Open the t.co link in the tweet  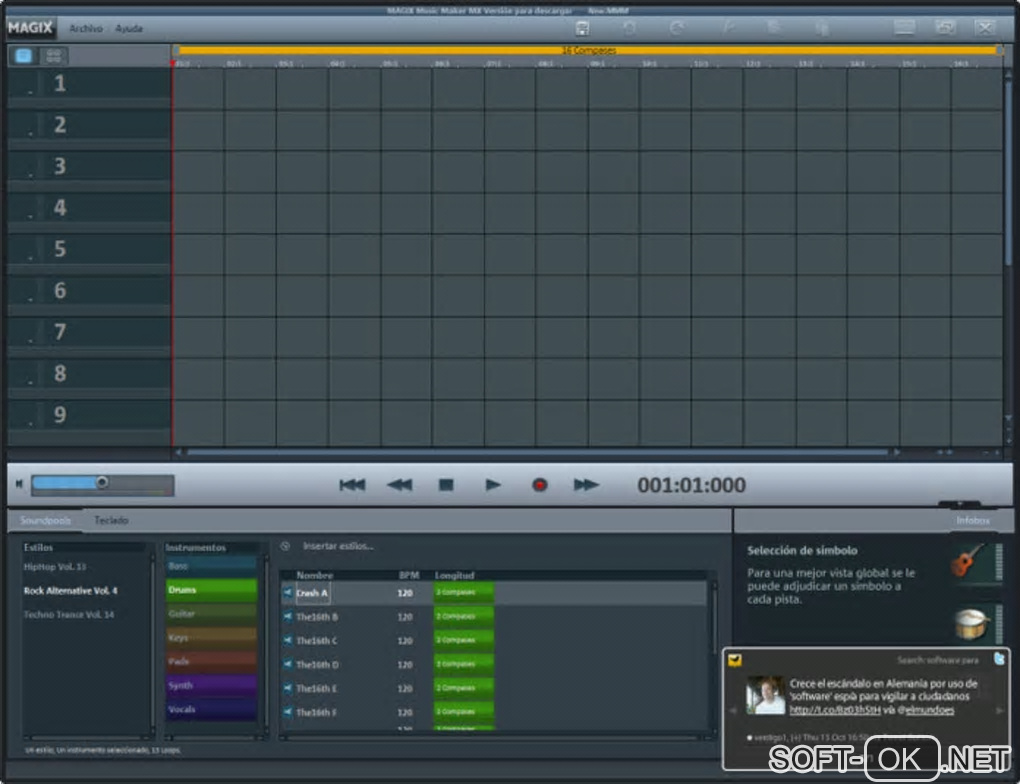point(835,710)
